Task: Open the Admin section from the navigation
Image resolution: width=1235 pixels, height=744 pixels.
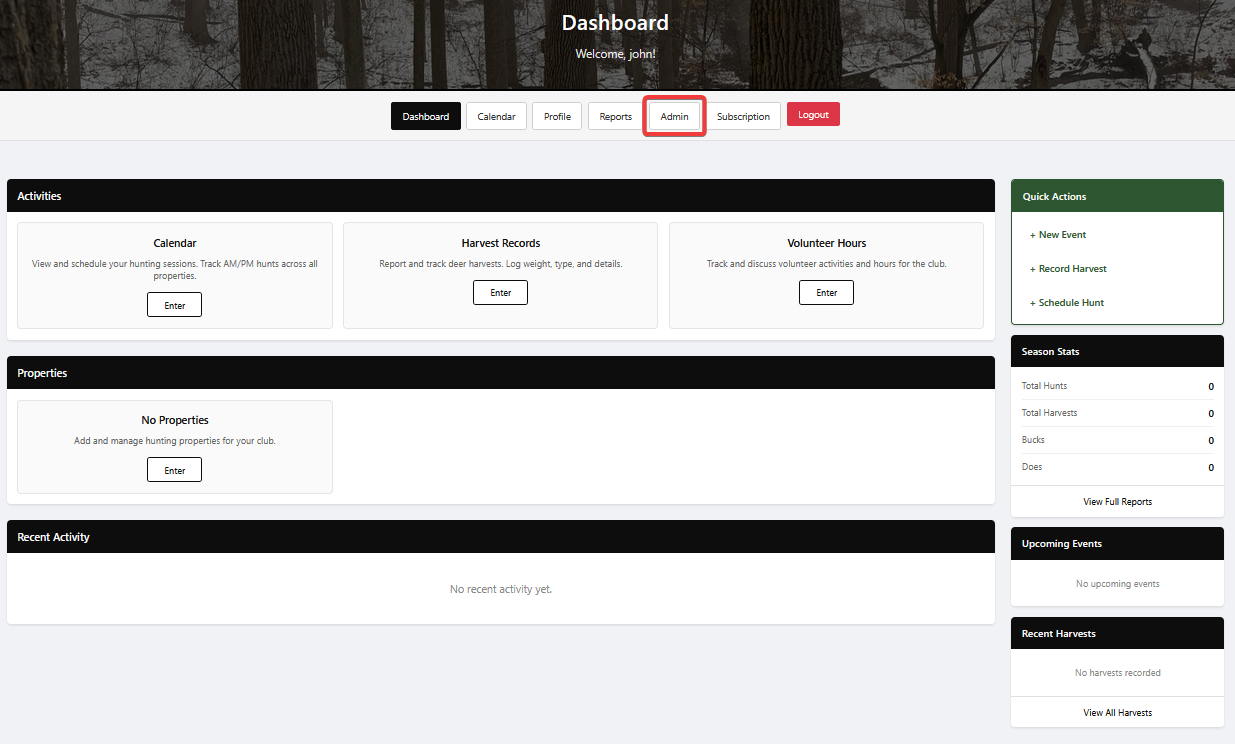Action: (x=673, y=115)
